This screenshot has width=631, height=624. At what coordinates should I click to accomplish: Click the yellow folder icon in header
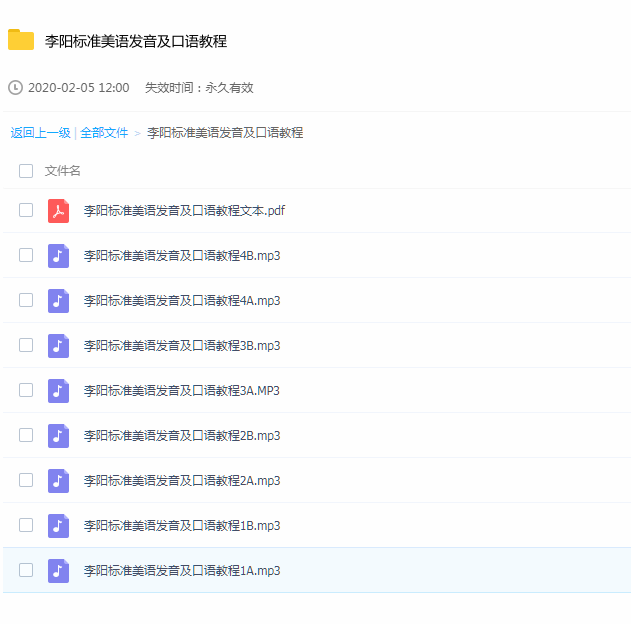21,40
